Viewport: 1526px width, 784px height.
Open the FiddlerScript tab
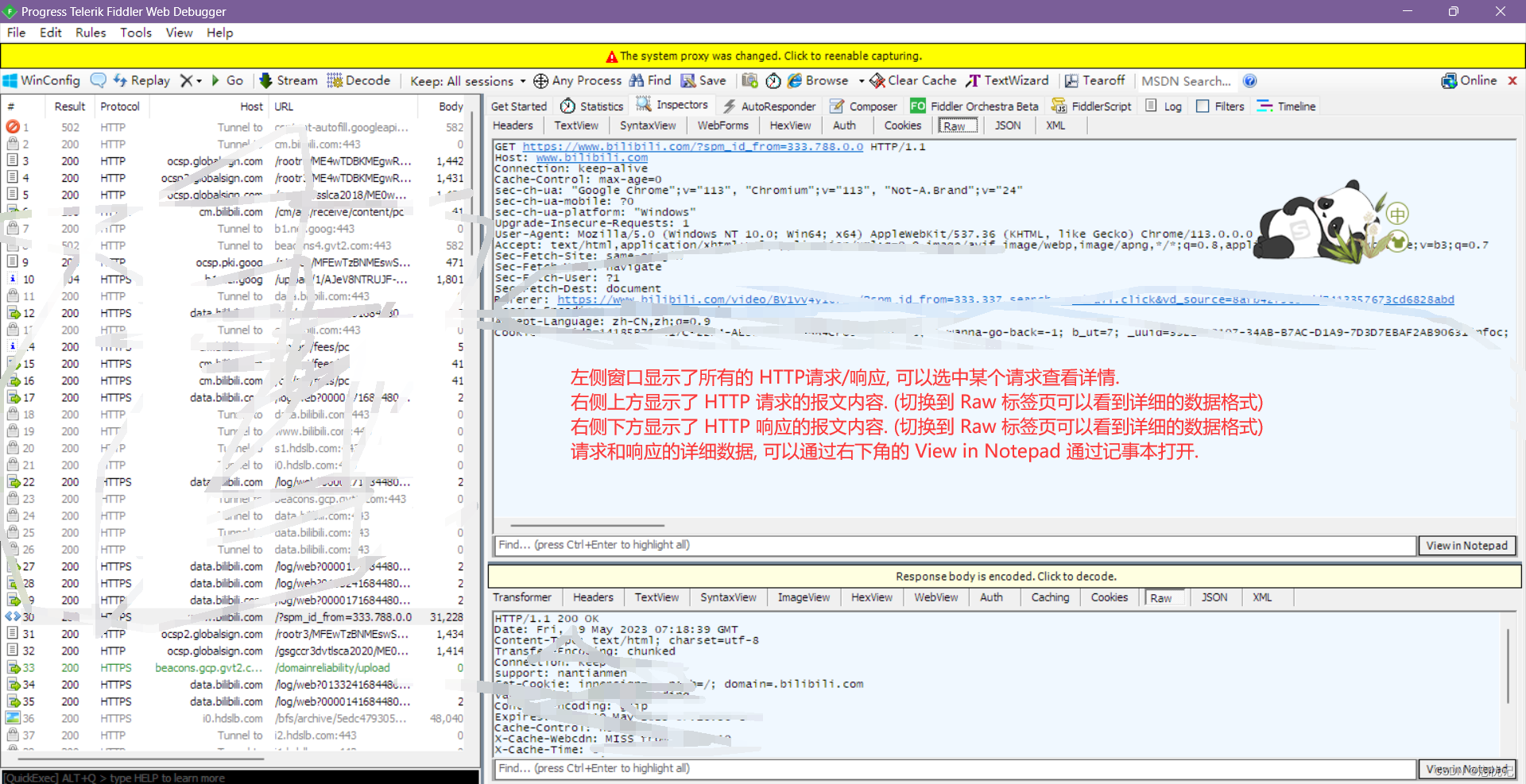click(1091, 106)
